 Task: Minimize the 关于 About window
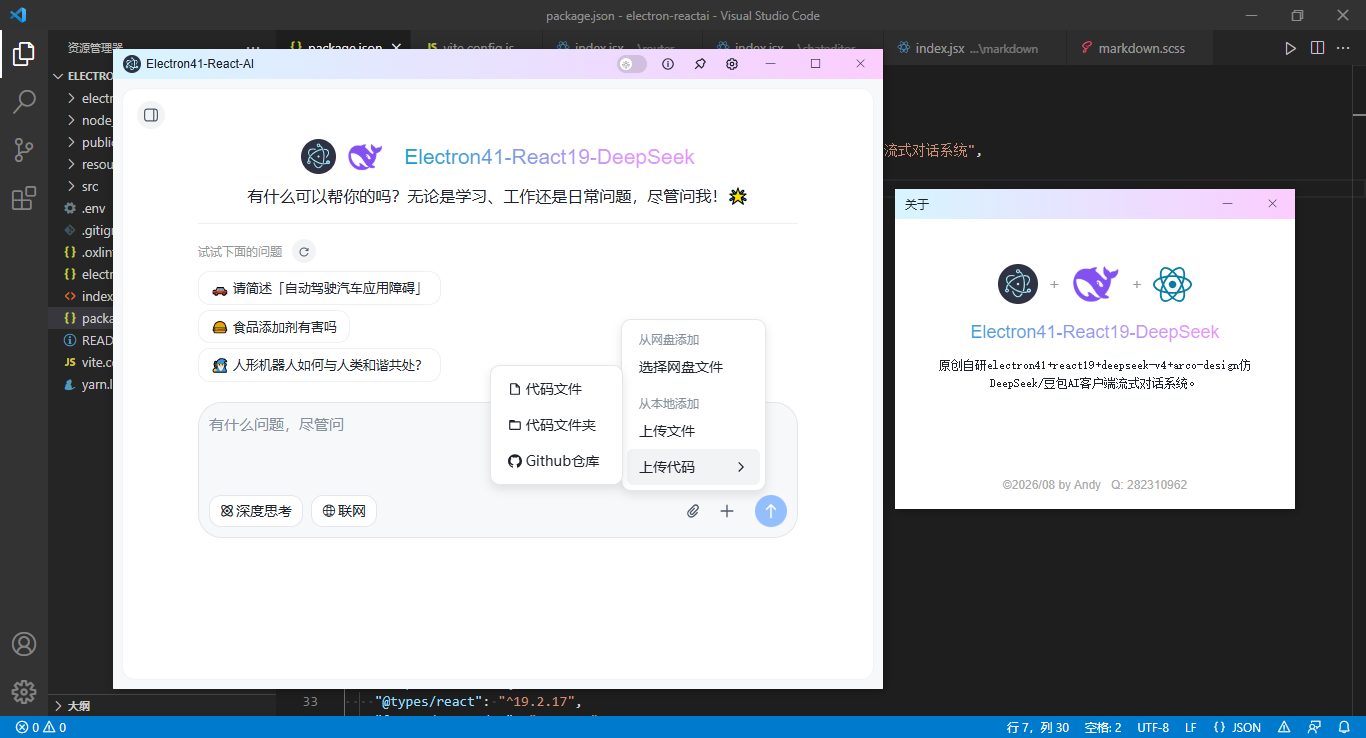pos(1227,204)
